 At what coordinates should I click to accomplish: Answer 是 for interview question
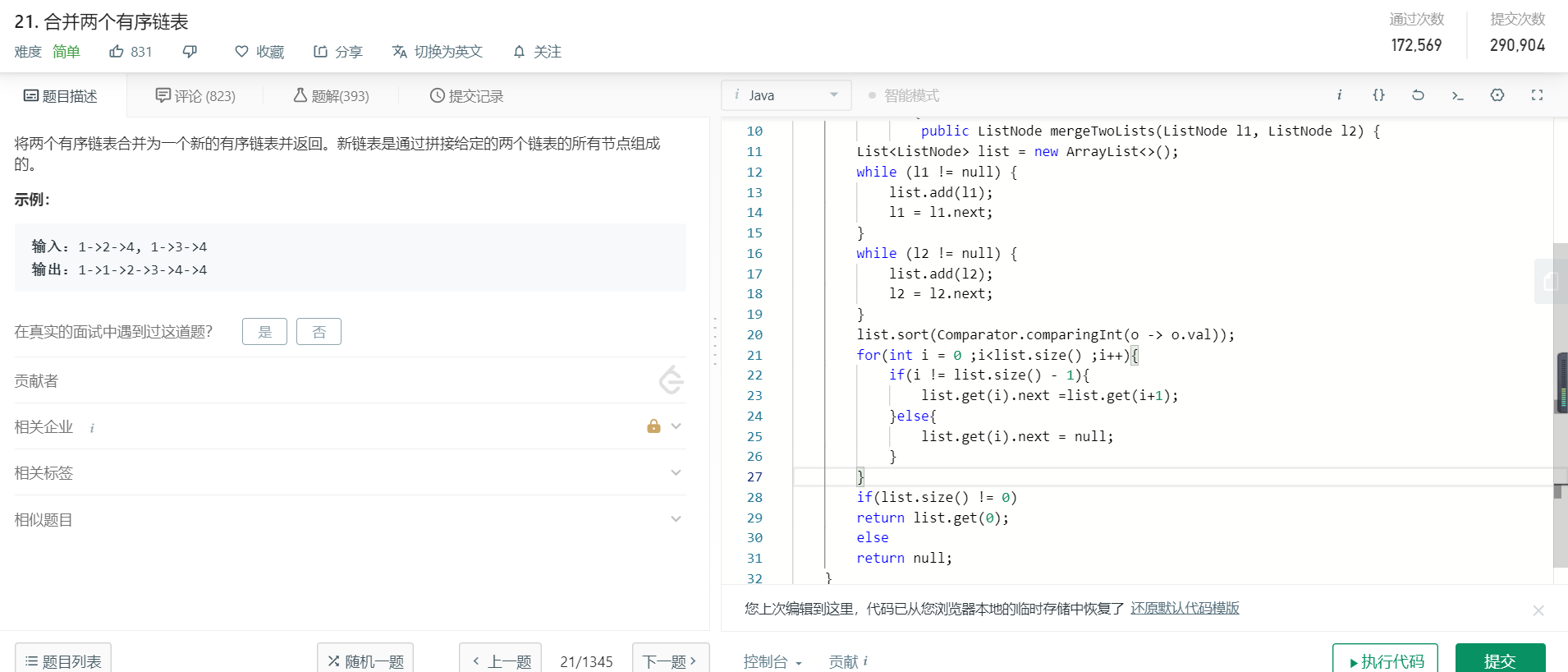[264, 332]
